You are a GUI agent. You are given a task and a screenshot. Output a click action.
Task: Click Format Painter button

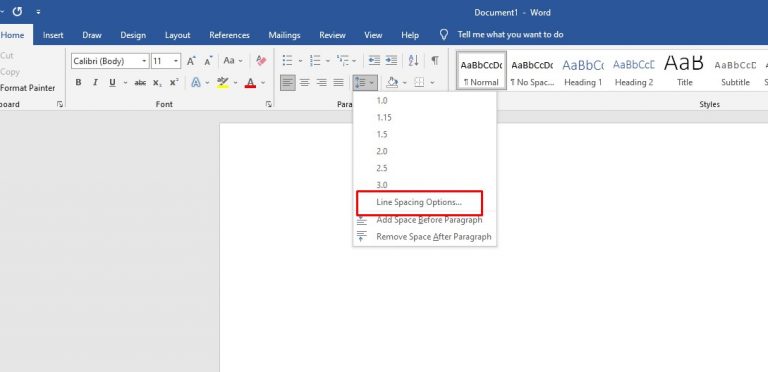[27, 88]
